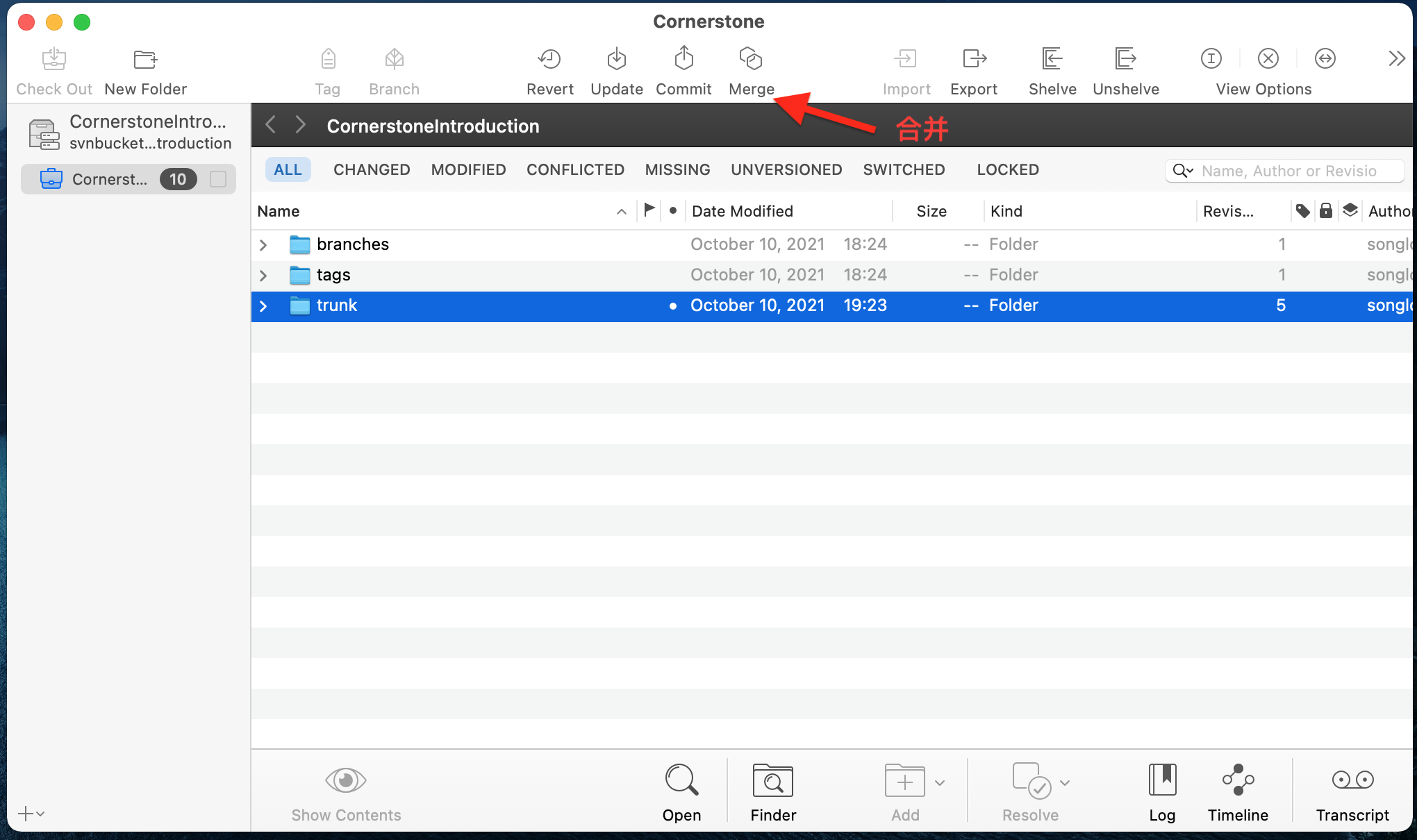Viewport: 1417px width, 840px height.
Task: Show more toolbar items overflow chevron
Action: 1397,59
